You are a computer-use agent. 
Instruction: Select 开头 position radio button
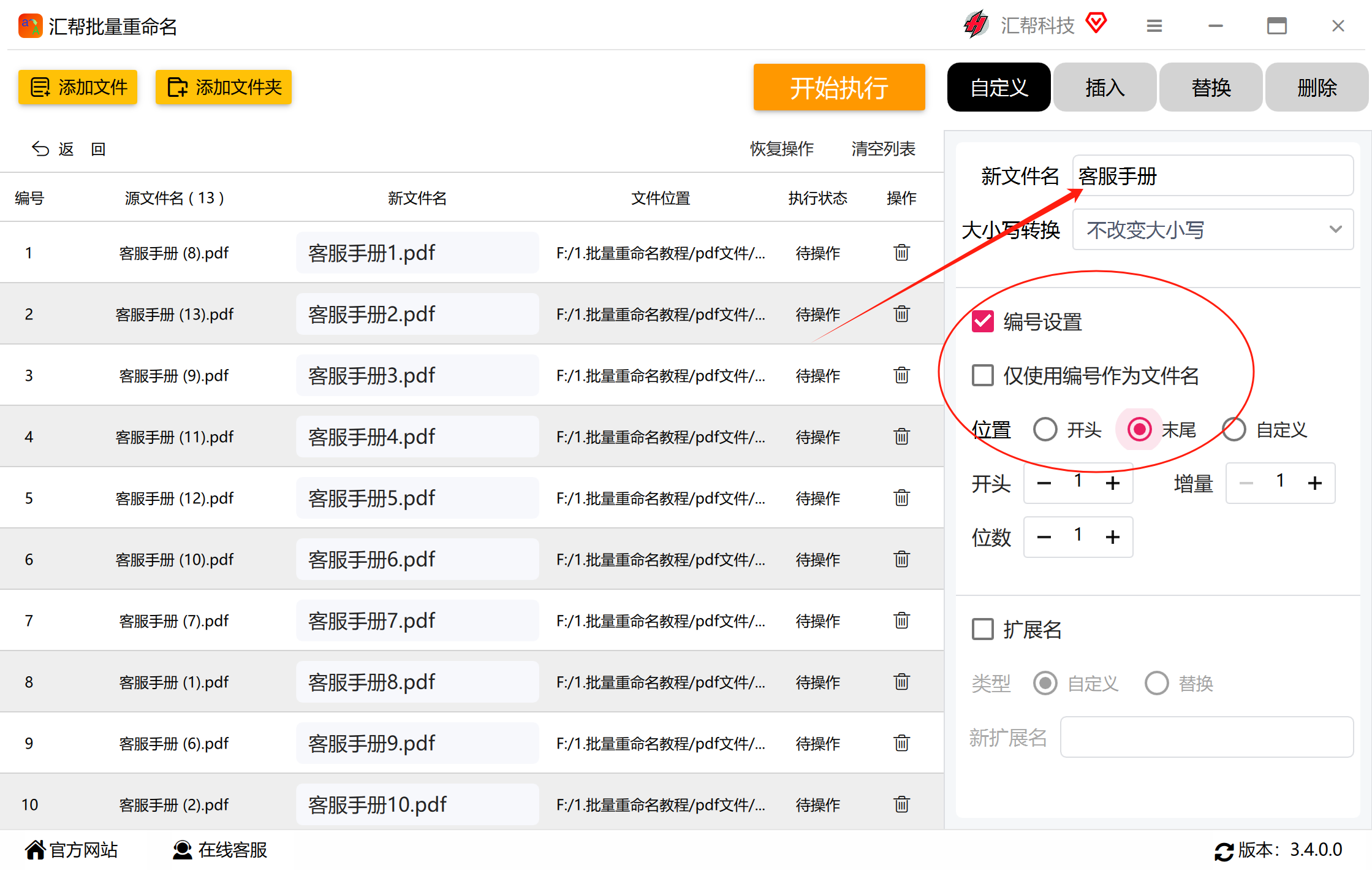pos(1045,429)
